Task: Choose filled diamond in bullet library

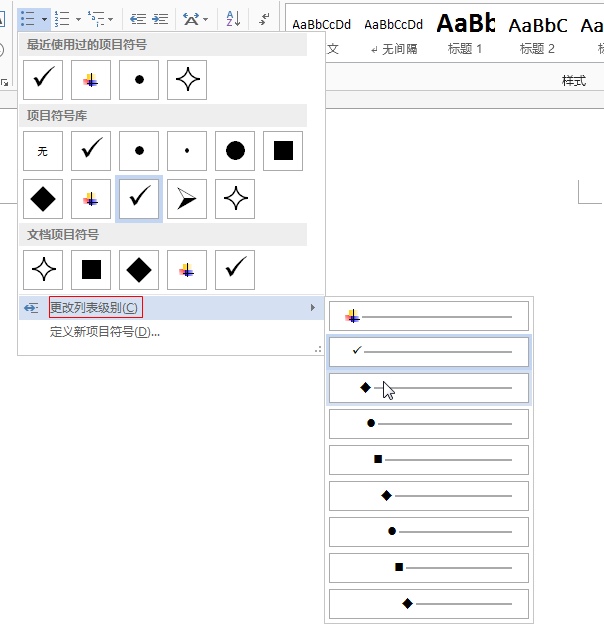Action: pyautogui.click(x=43, y=199)
